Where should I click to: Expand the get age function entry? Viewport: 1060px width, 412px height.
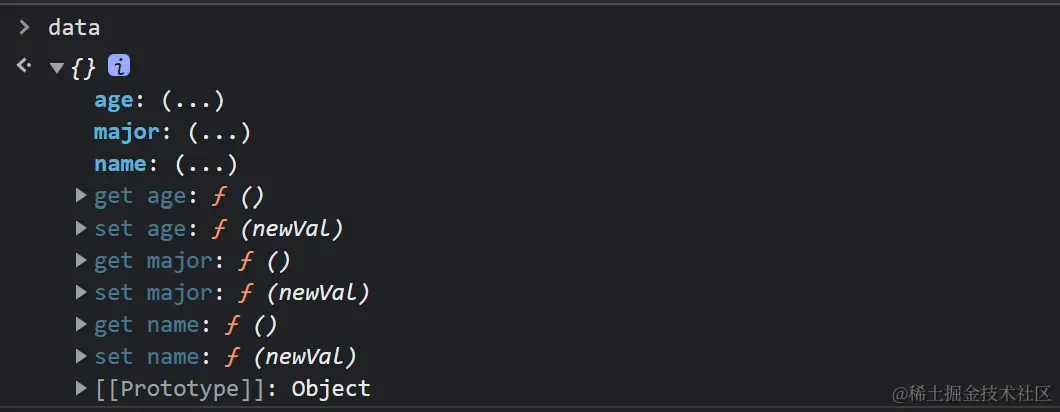[81, 196]
